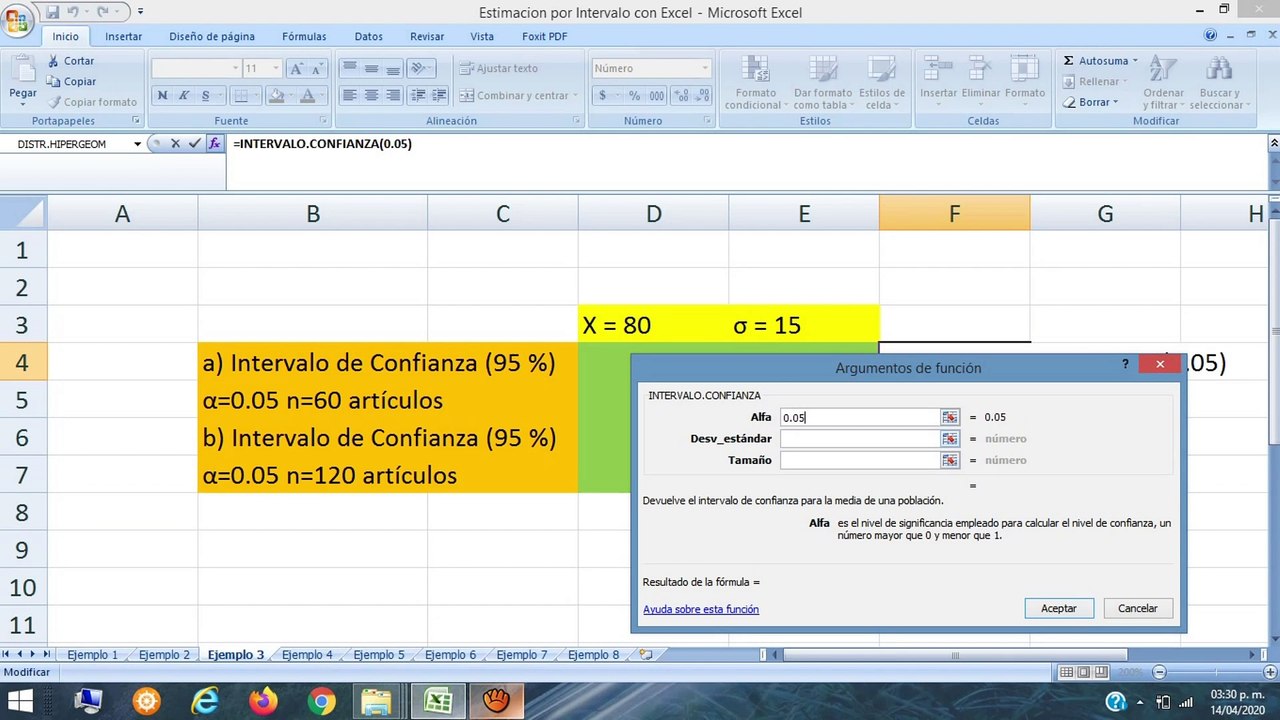Cancel formula entry with the X icon
Viewport: 1280px width, 720px height.
[x=176, y=144]
